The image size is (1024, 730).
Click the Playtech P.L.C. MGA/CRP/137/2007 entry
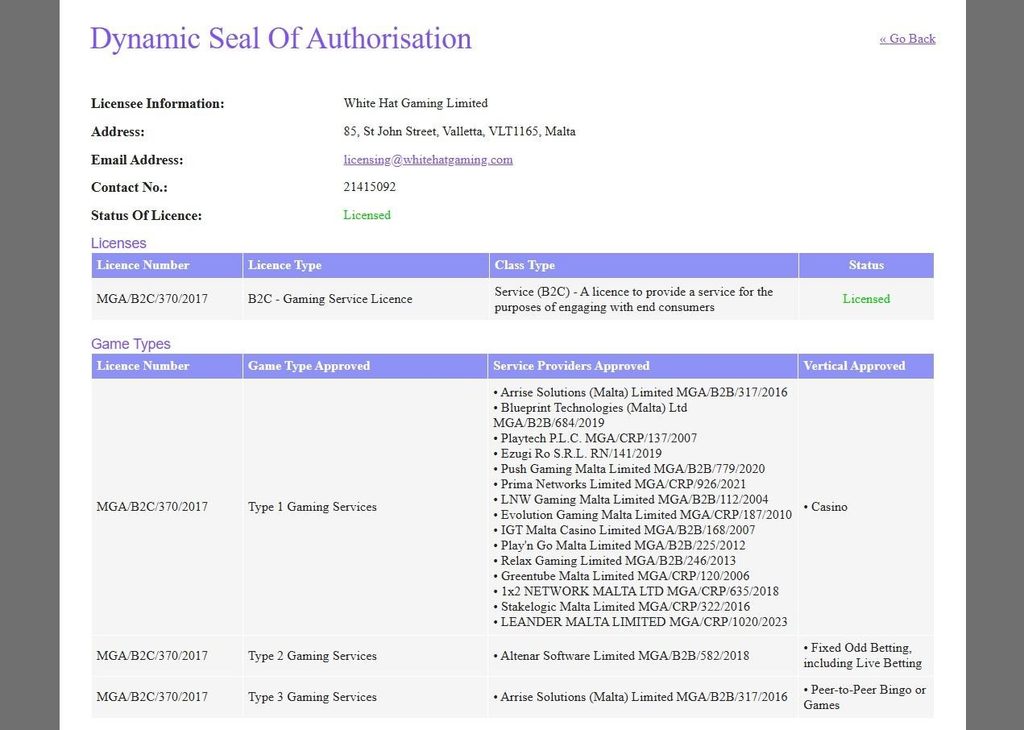point(595,438)
